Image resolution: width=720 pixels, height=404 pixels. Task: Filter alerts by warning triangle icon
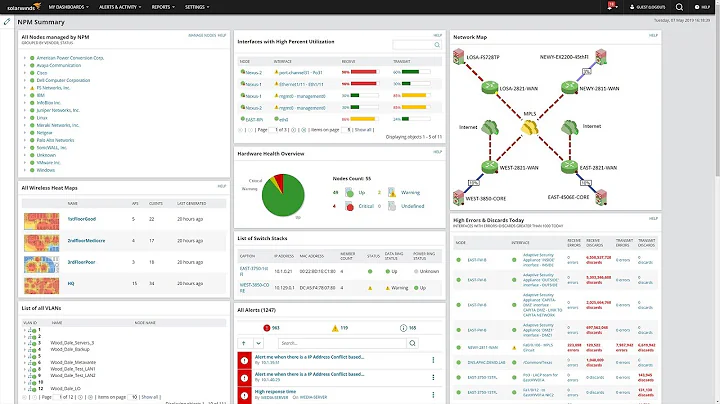pyautogui.click(x=335, y=328)
